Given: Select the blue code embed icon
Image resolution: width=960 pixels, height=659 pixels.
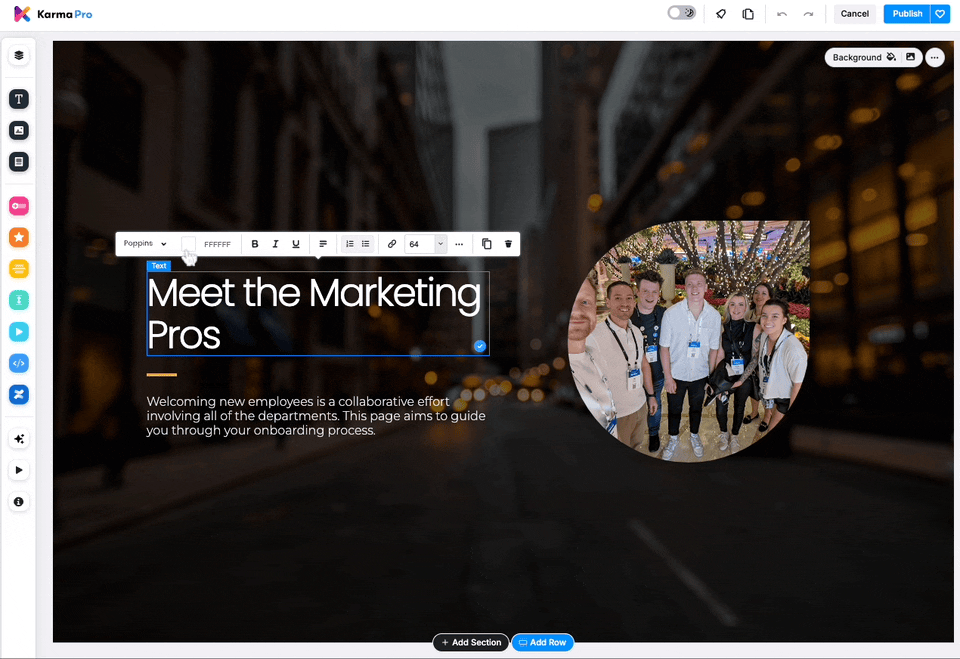Looking at the screenshot, I should [19, 363].
